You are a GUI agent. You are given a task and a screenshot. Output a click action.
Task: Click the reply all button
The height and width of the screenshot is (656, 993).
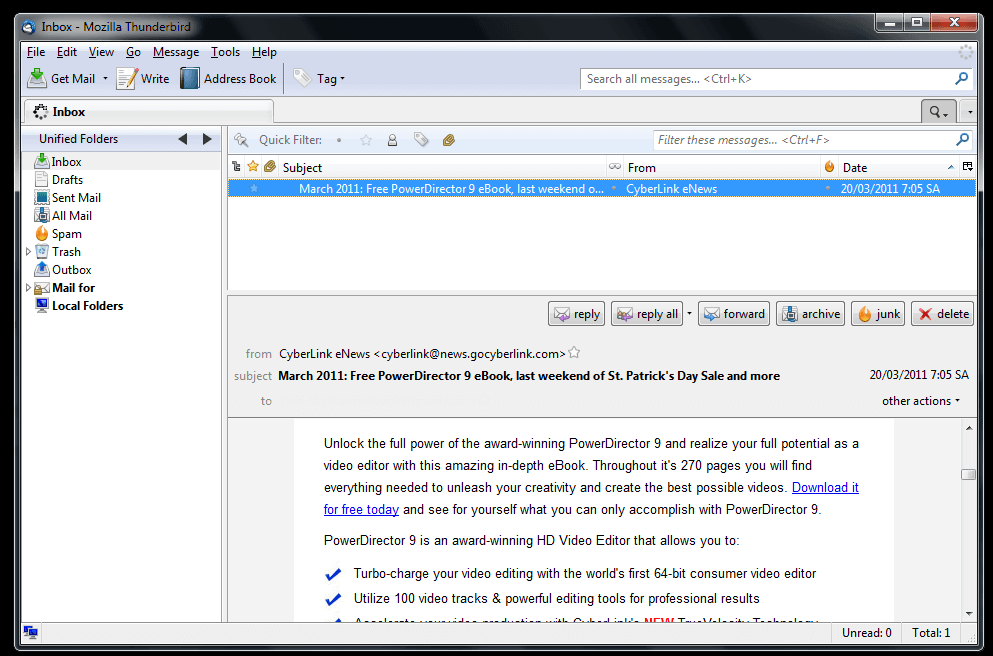[x=648, y=314]
